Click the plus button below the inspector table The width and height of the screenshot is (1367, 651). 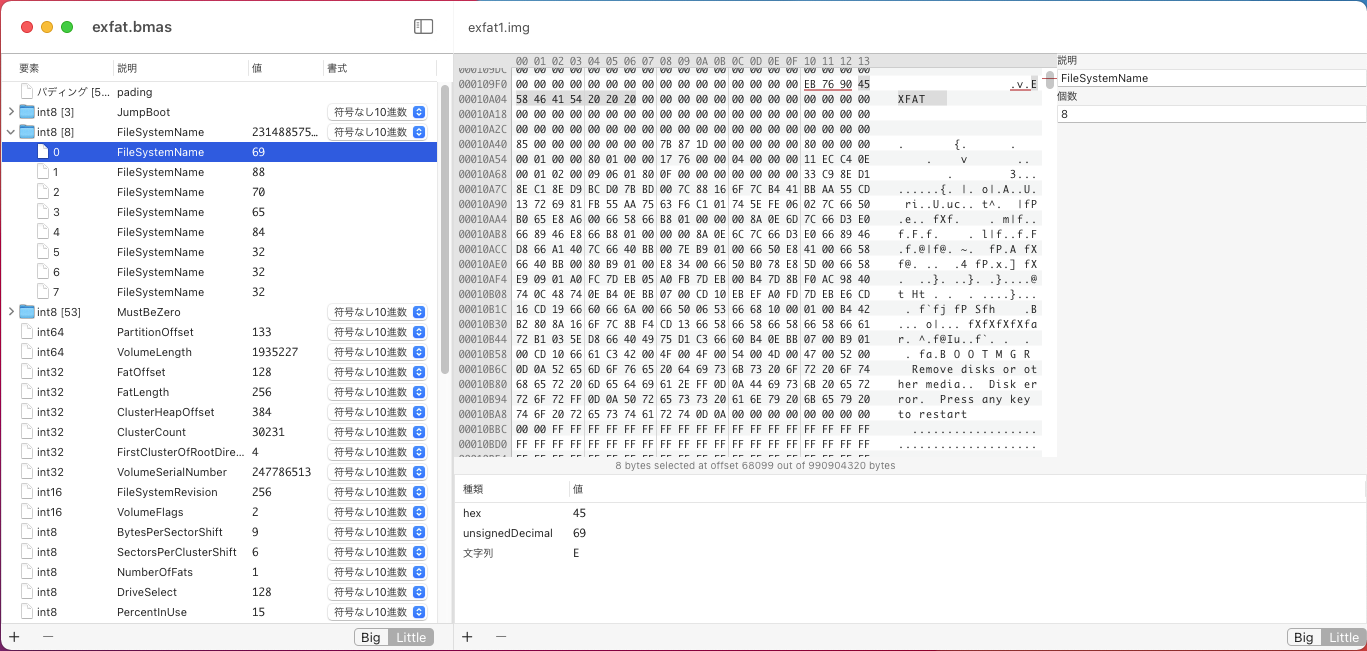pos(467,637)
